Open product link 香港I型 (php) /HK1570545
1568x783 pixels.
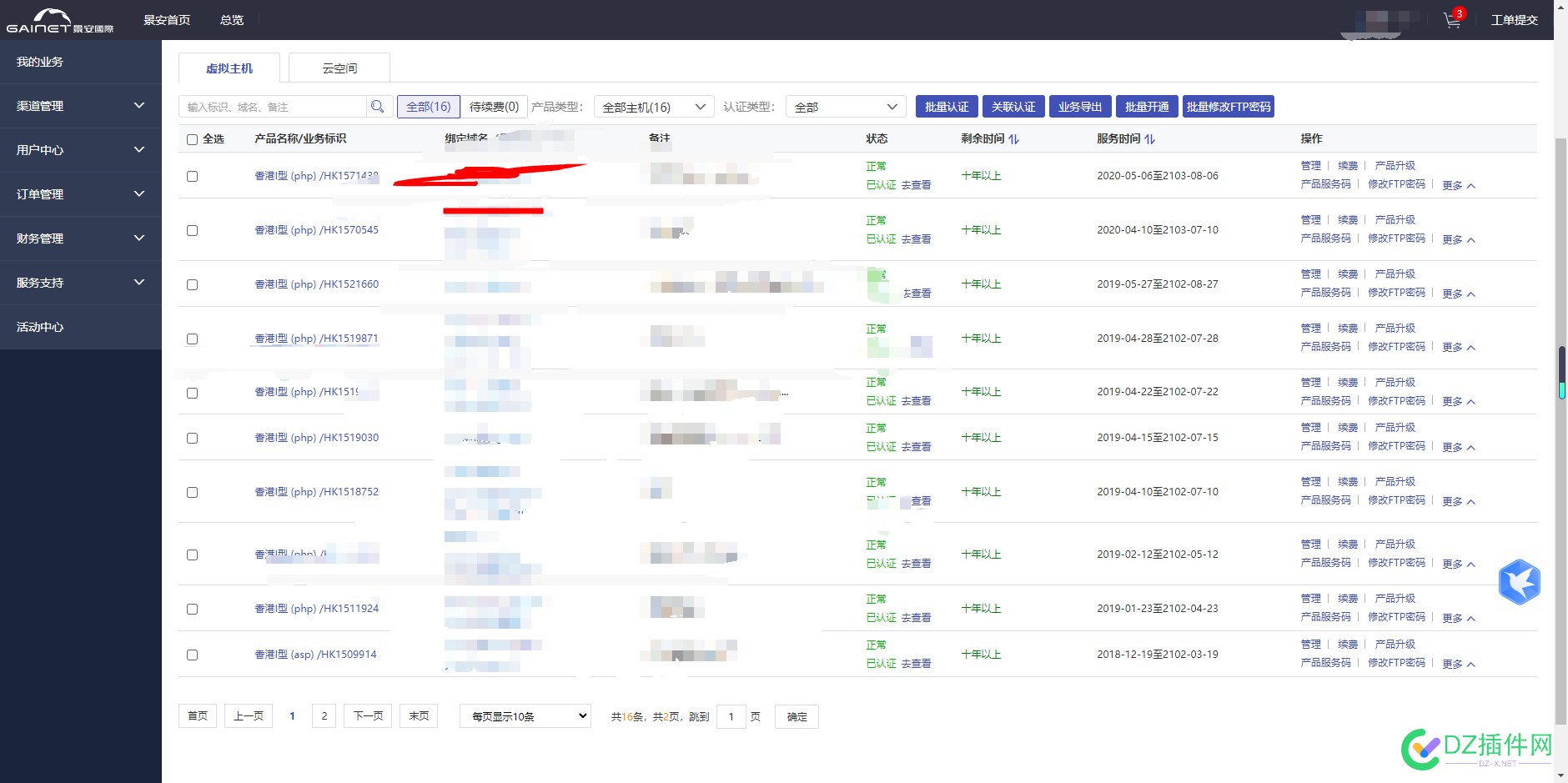[x=317, y=230]
